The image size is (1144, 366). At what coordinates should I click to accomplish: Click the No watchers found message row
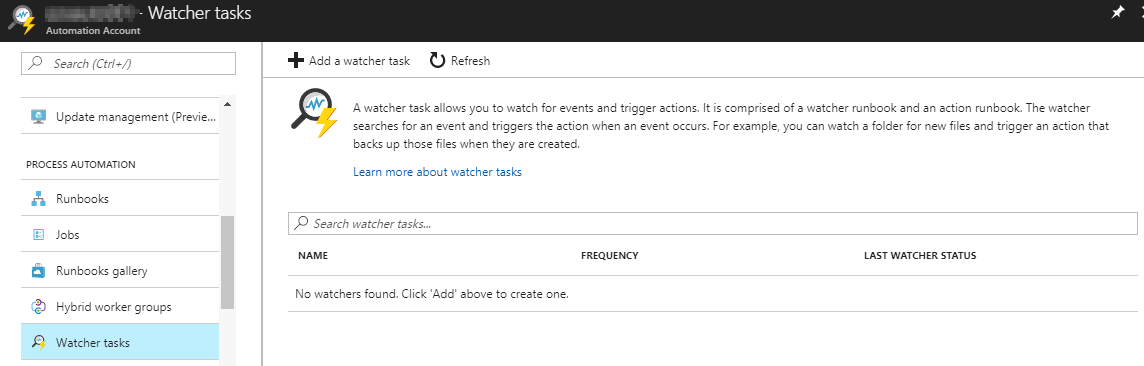(x=712, y=294)
